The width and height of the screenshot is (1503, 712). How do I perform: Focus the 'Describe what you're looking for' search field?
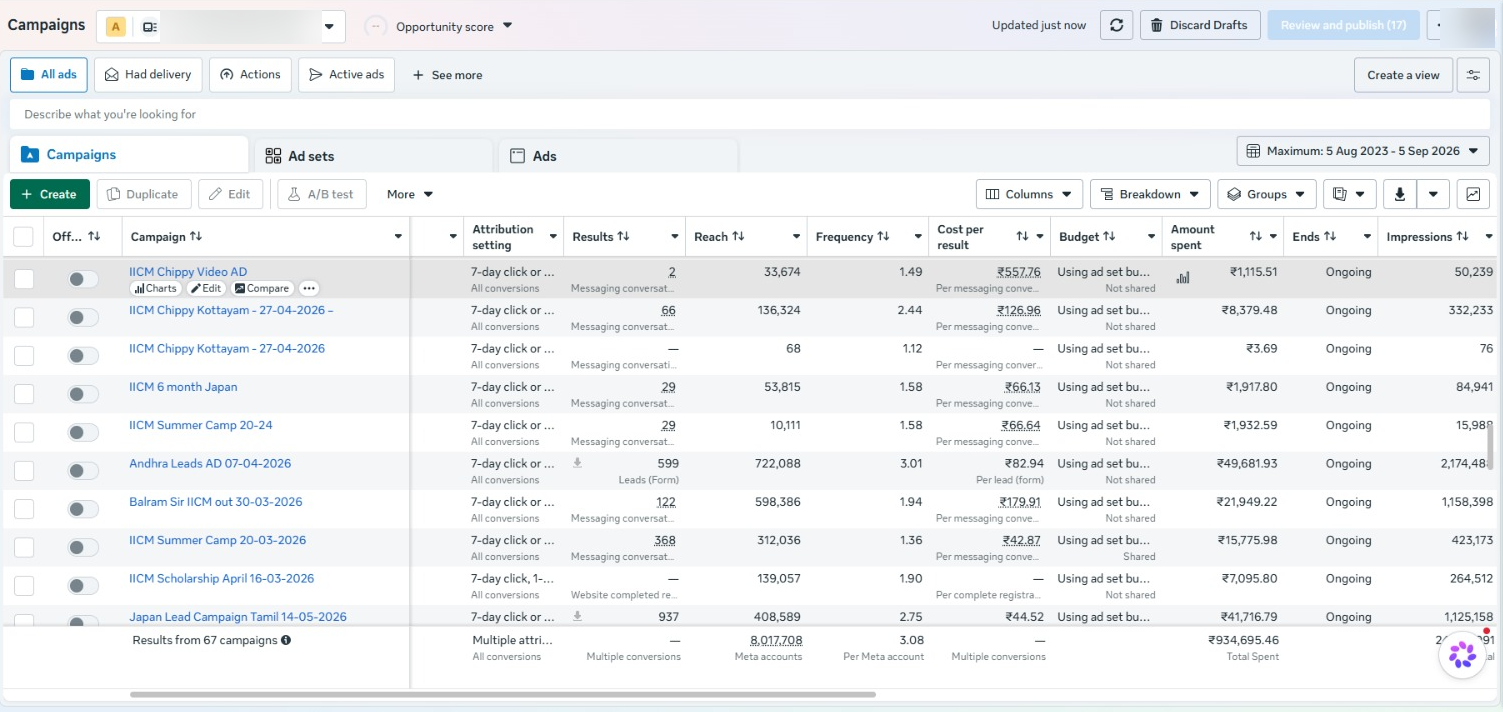(x=750, y=114)
